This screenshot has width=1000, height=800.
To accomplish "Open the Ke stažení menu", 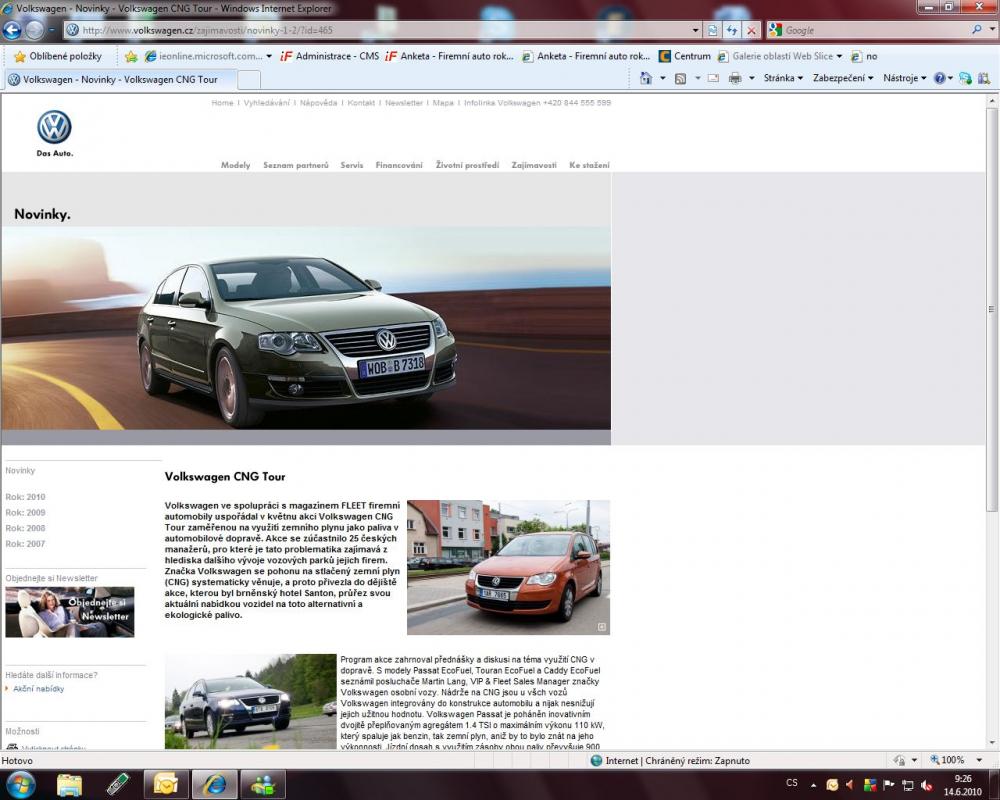I will [589, 165].
